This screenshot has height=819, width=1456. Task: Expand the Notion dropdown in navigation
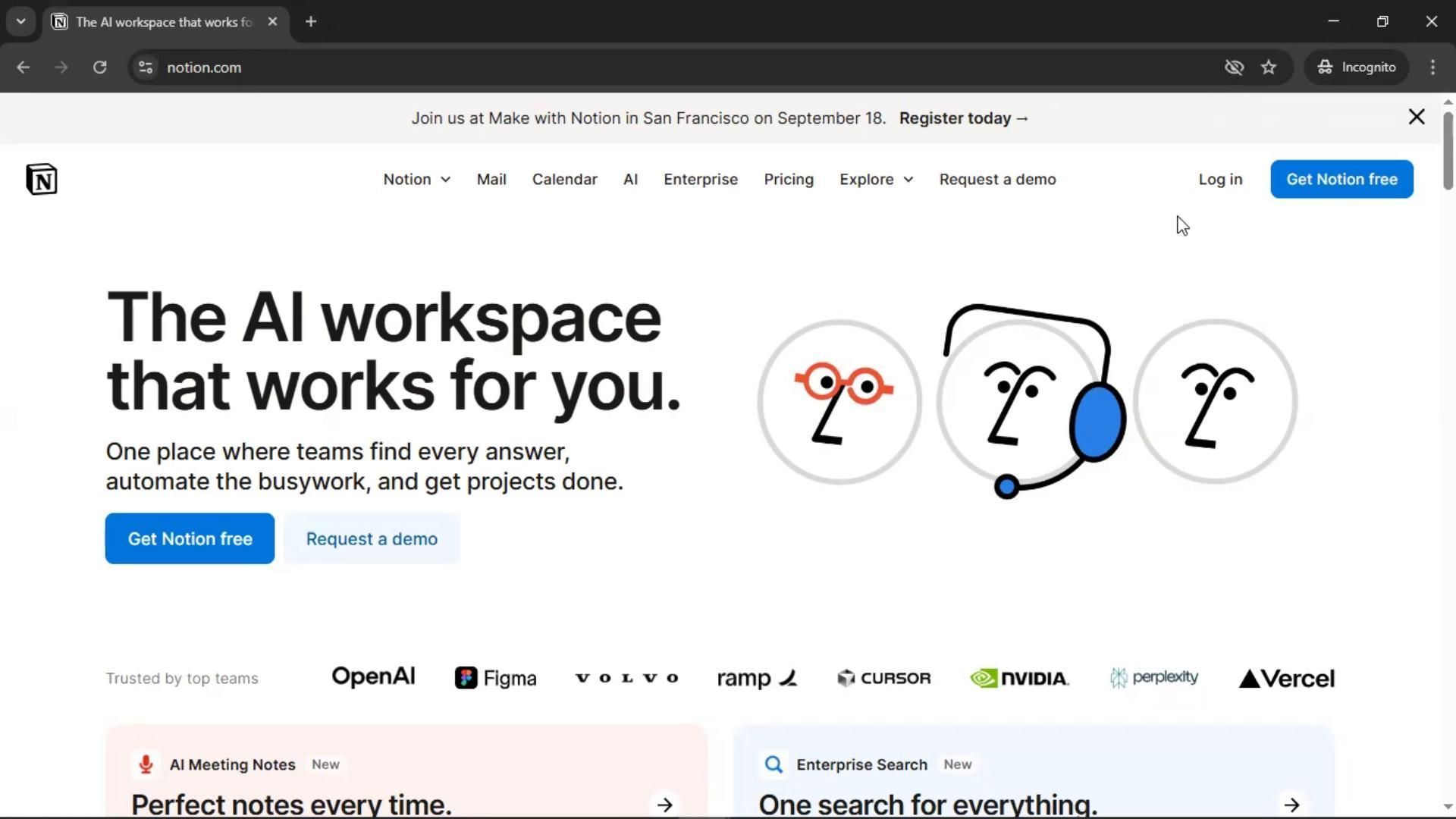pos(416,180)
